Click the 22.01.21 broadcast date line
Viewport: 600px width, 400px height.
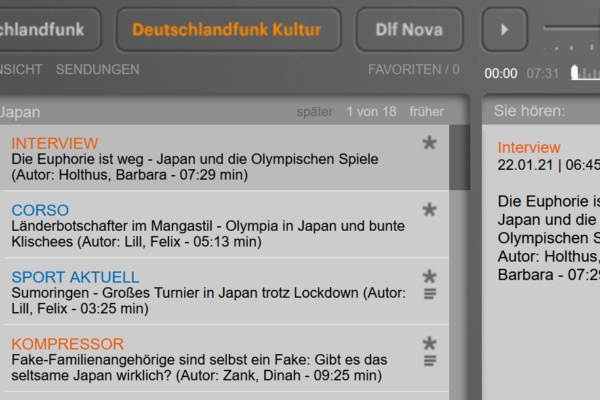pos(549,165)
